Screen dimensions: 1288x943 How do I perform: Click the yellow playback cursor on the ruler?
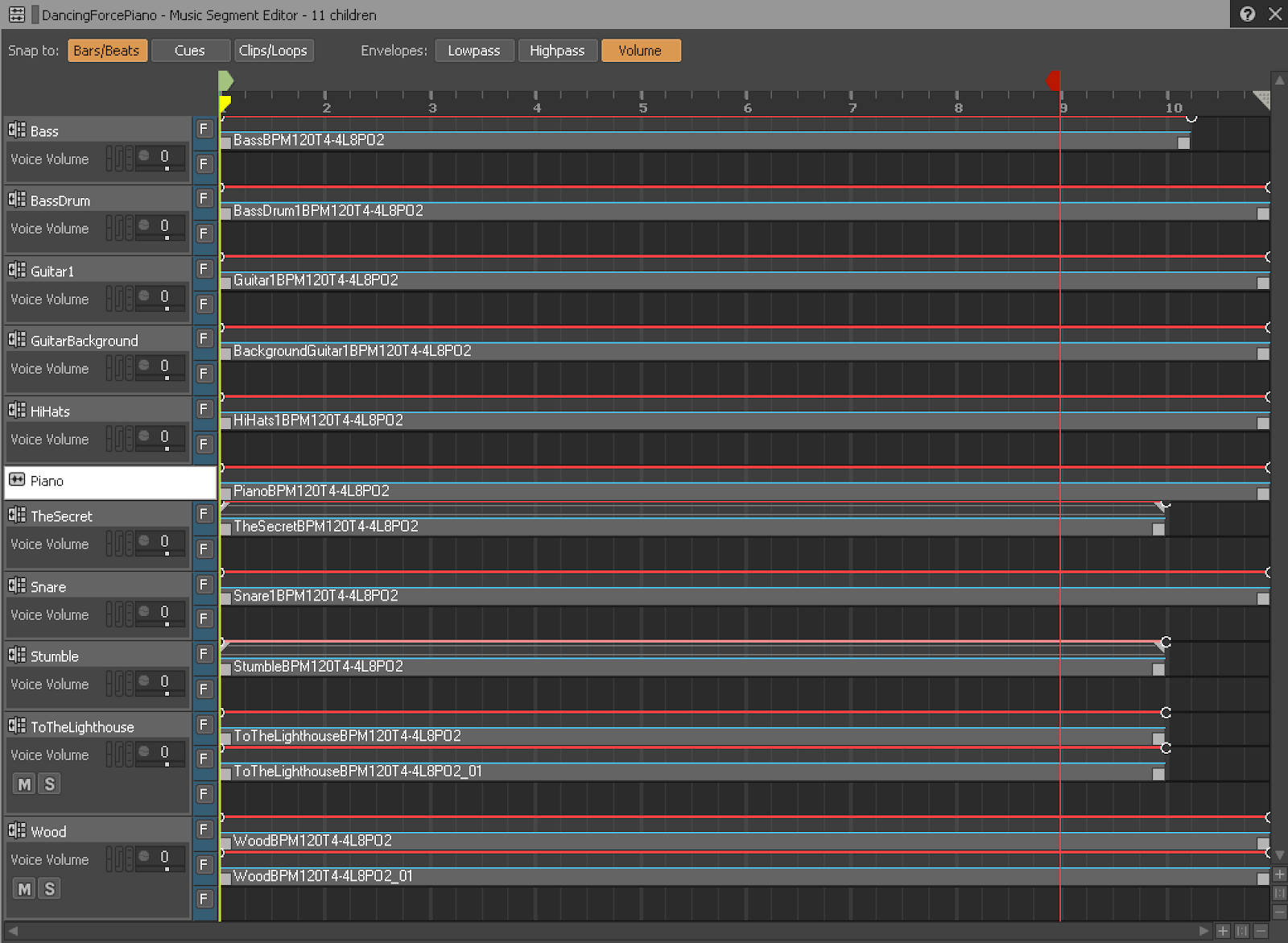coord(225,103)
